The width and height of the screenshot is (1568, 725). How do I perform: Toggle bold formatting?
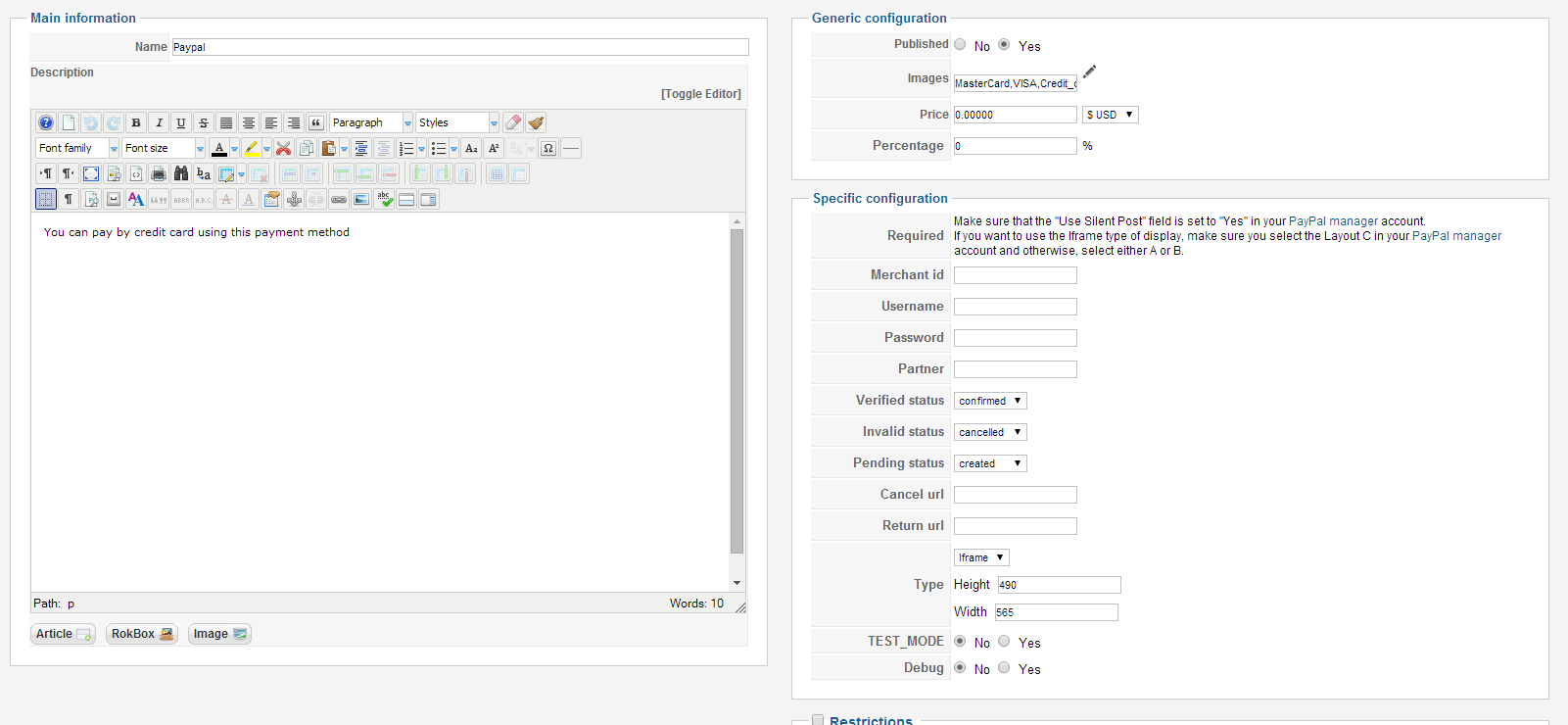[136, 122]
